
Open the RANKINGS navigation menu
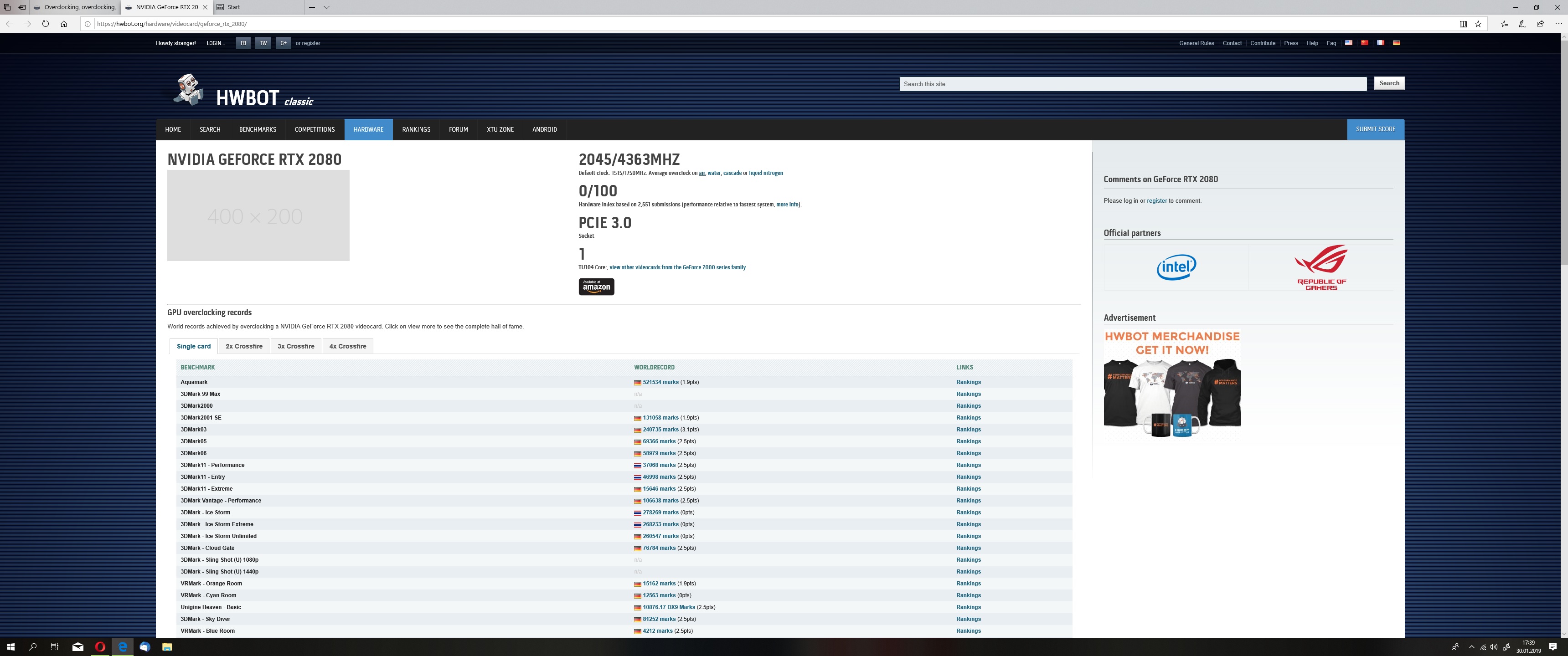(416, 130)
